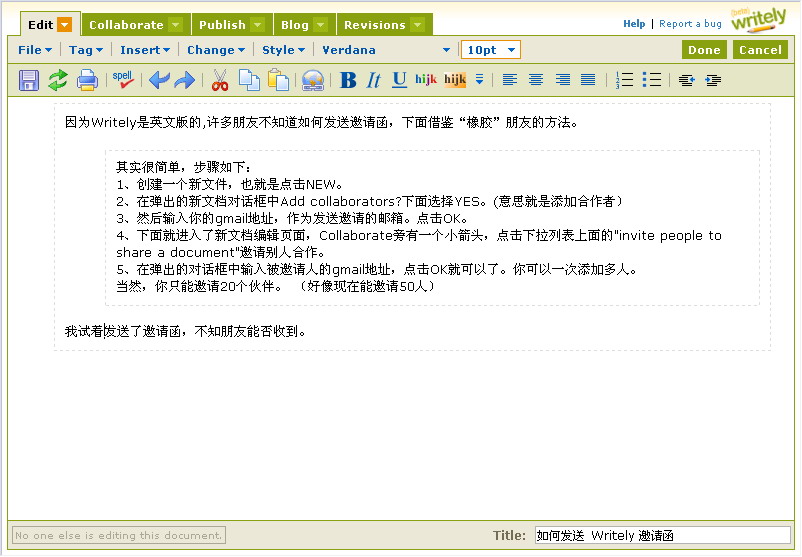Place cursor in first paragraph about Writely
The height and width of the screenshot is (557, 802).
point(321,122)
